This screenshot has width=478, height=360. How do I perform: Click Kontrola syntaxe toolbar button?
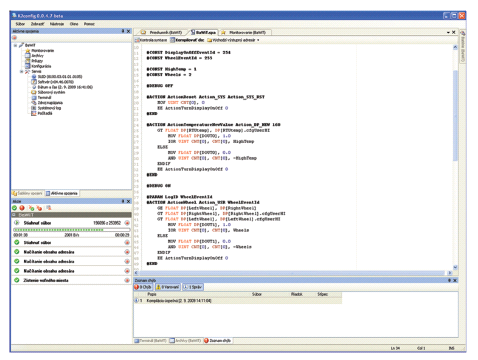point(151,40)
